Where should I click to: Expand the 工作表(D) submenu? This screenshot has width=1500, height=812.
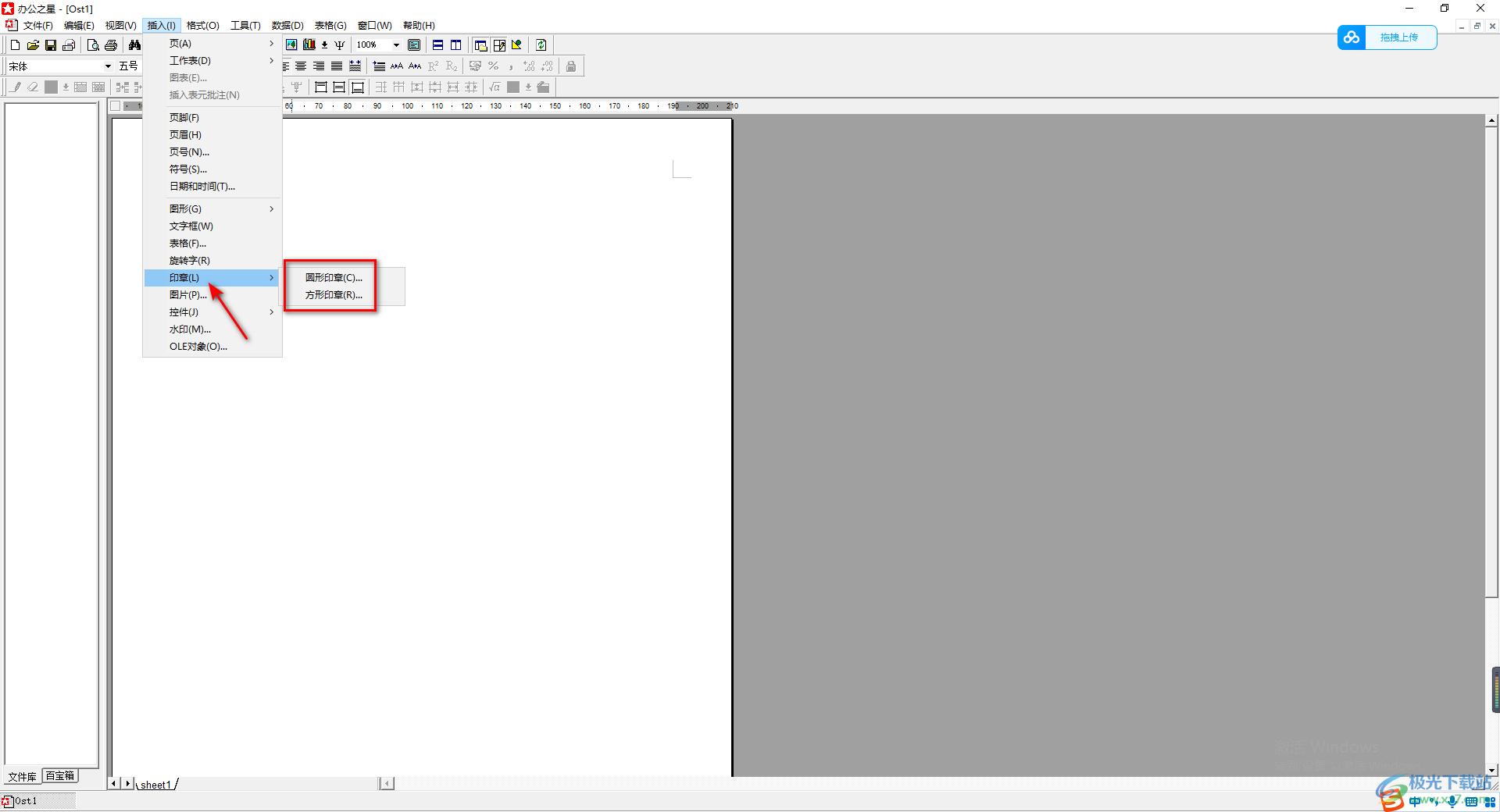tap(212, 61)
